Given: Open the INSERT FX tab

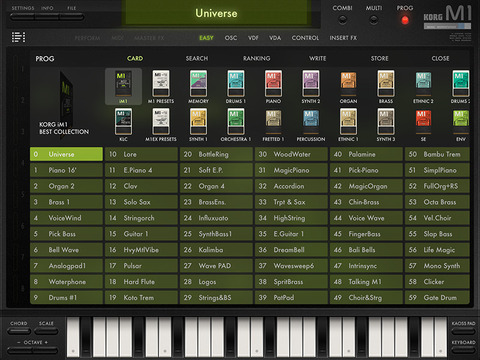Looking at the screenshot, I should click(343, 38).
